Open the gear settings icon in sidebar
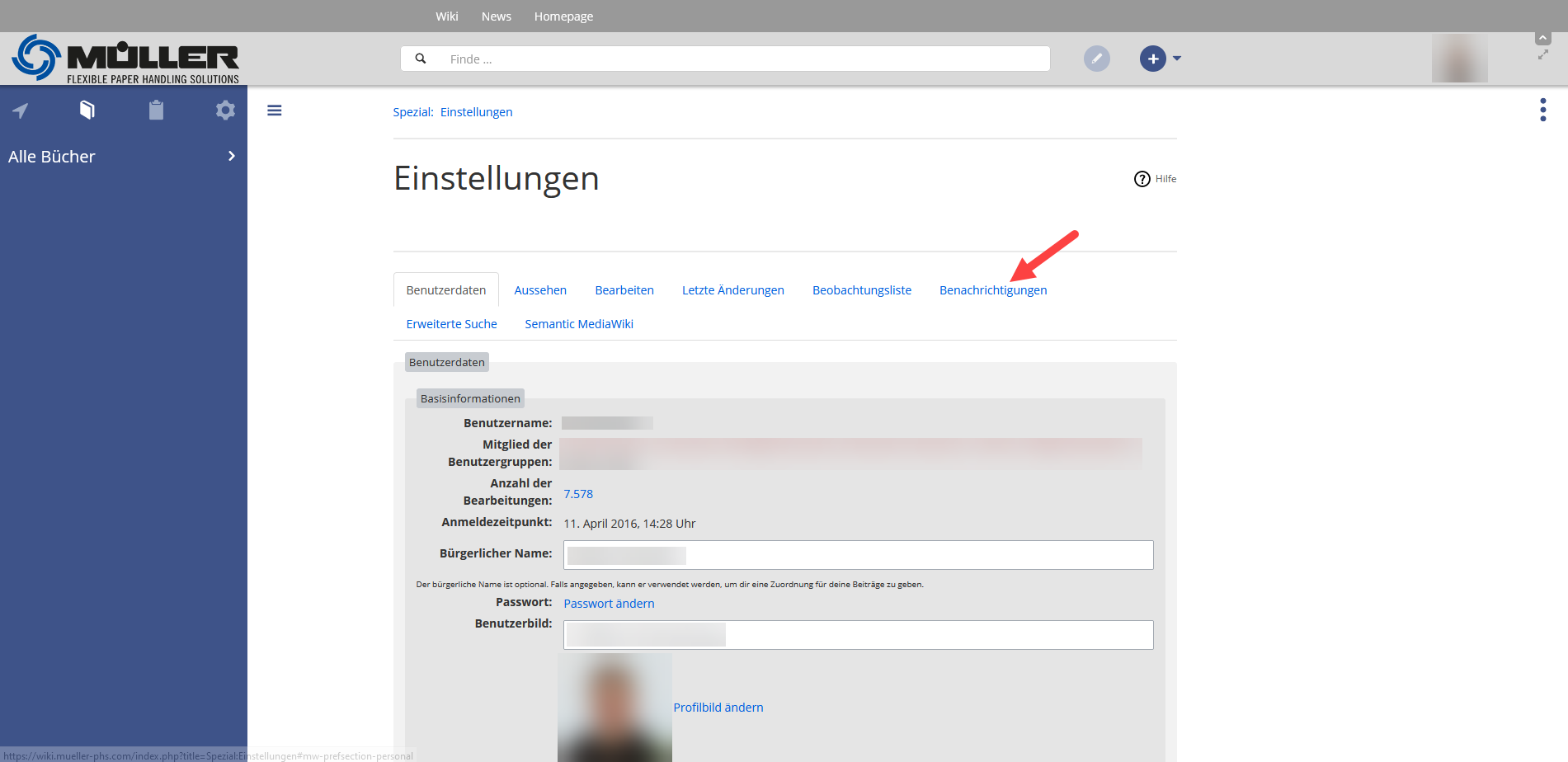 click(x=225, y=110)
